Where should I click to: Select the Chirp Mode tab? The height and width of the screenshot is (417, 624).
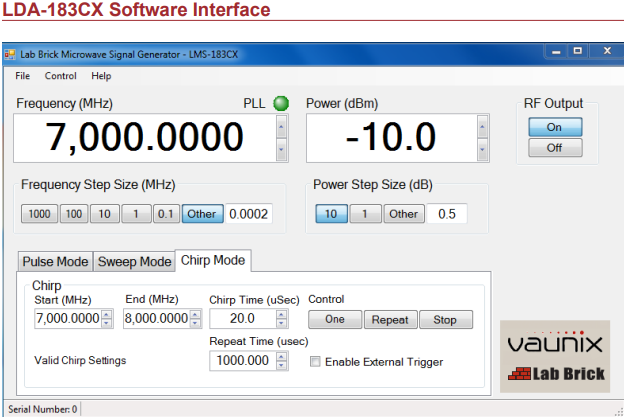[213, 260]
